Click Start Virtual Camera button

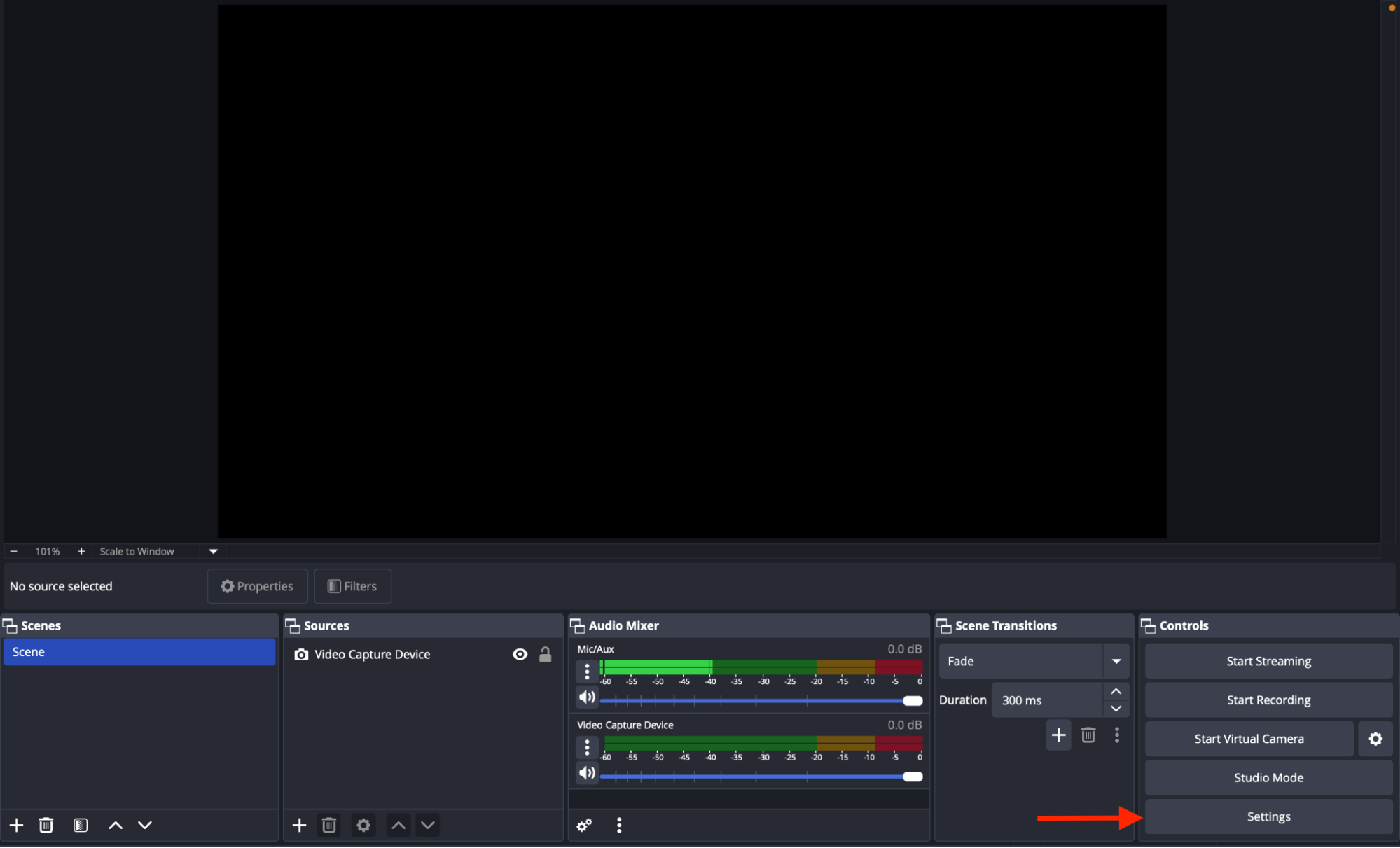[1249, 739]
